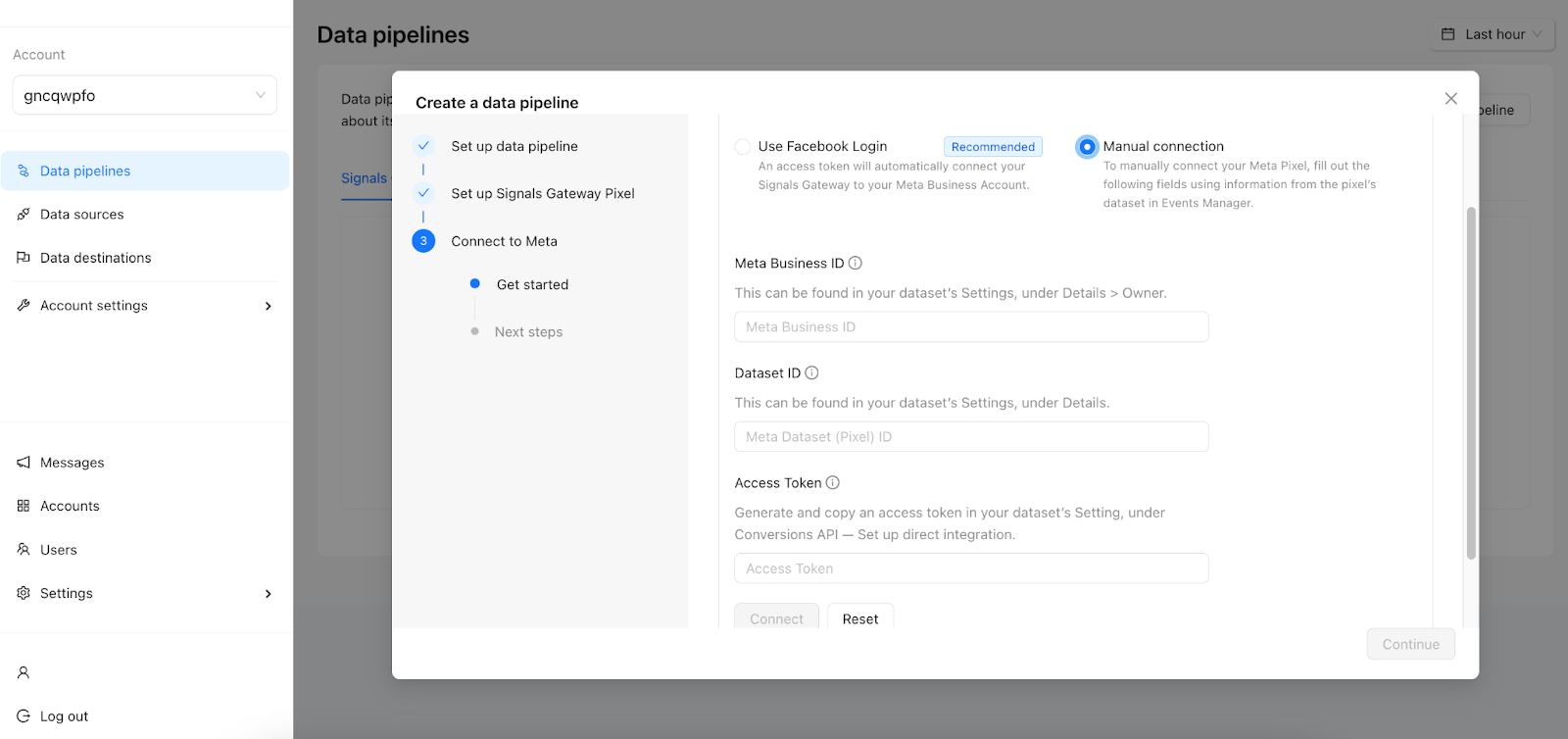The image size is (1568, 739).
Task: Click the Data sources plug icon
Action: 24,214
